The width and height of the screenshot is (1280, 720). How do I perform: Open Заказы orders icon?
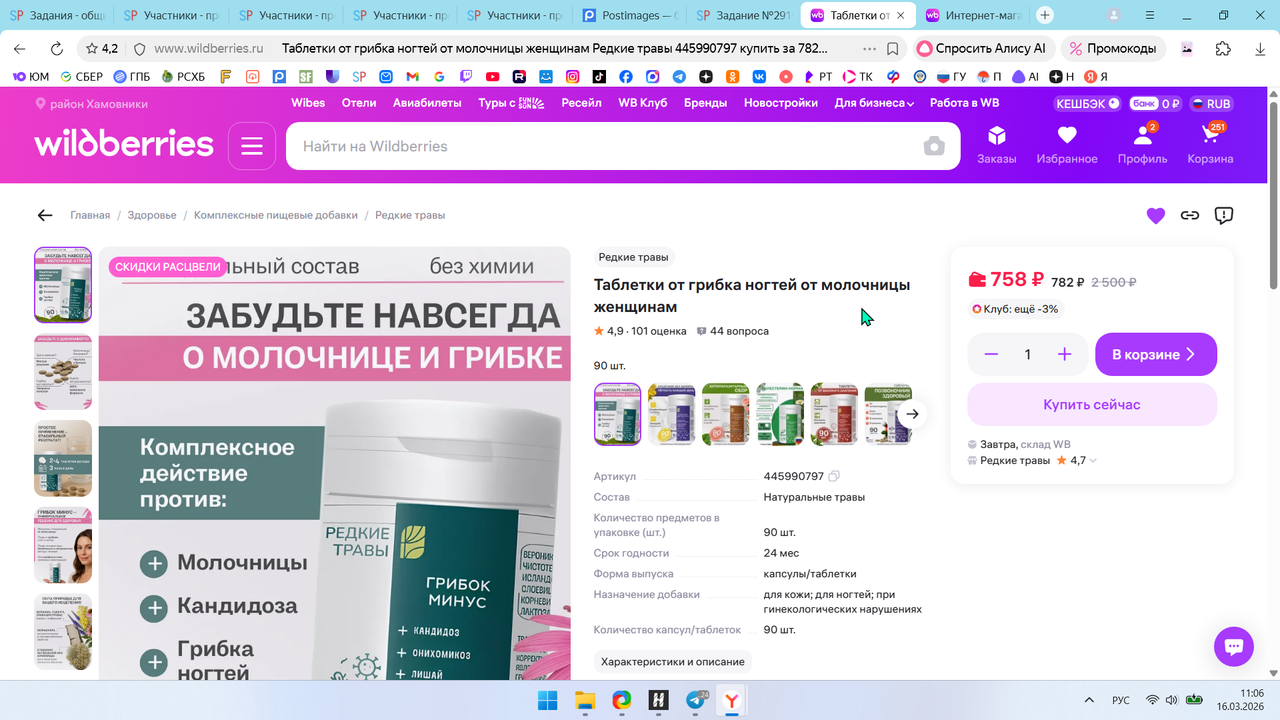click(x=996, y=145)
